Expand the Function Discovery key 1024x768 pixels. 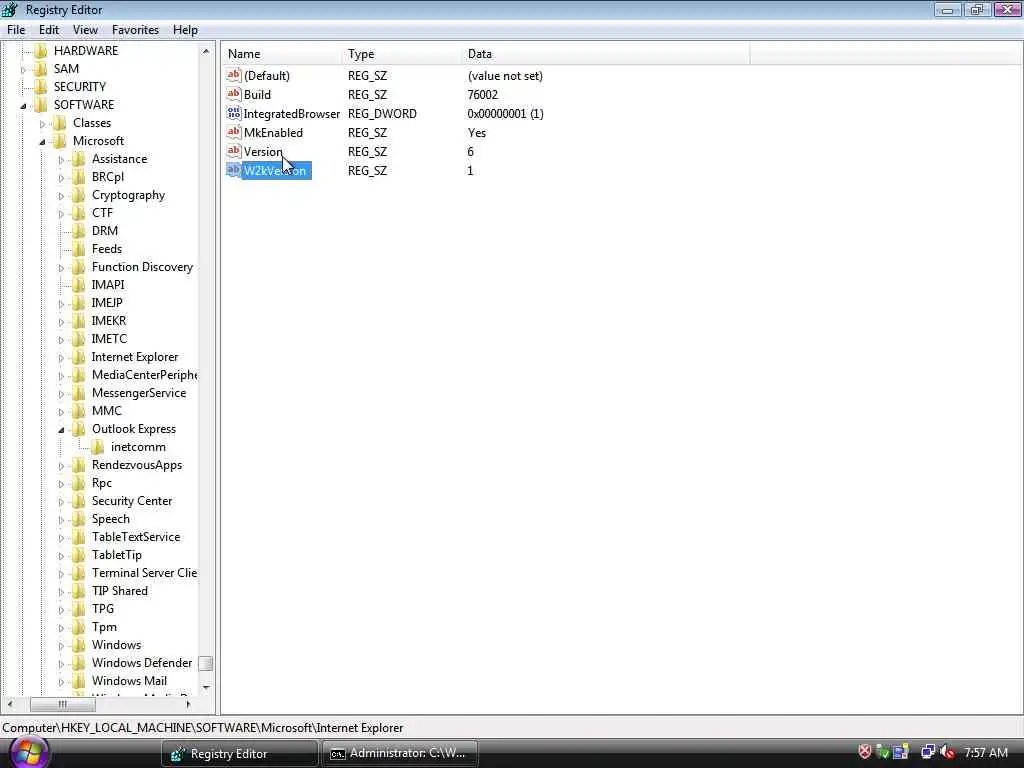(x=61, y=268)
